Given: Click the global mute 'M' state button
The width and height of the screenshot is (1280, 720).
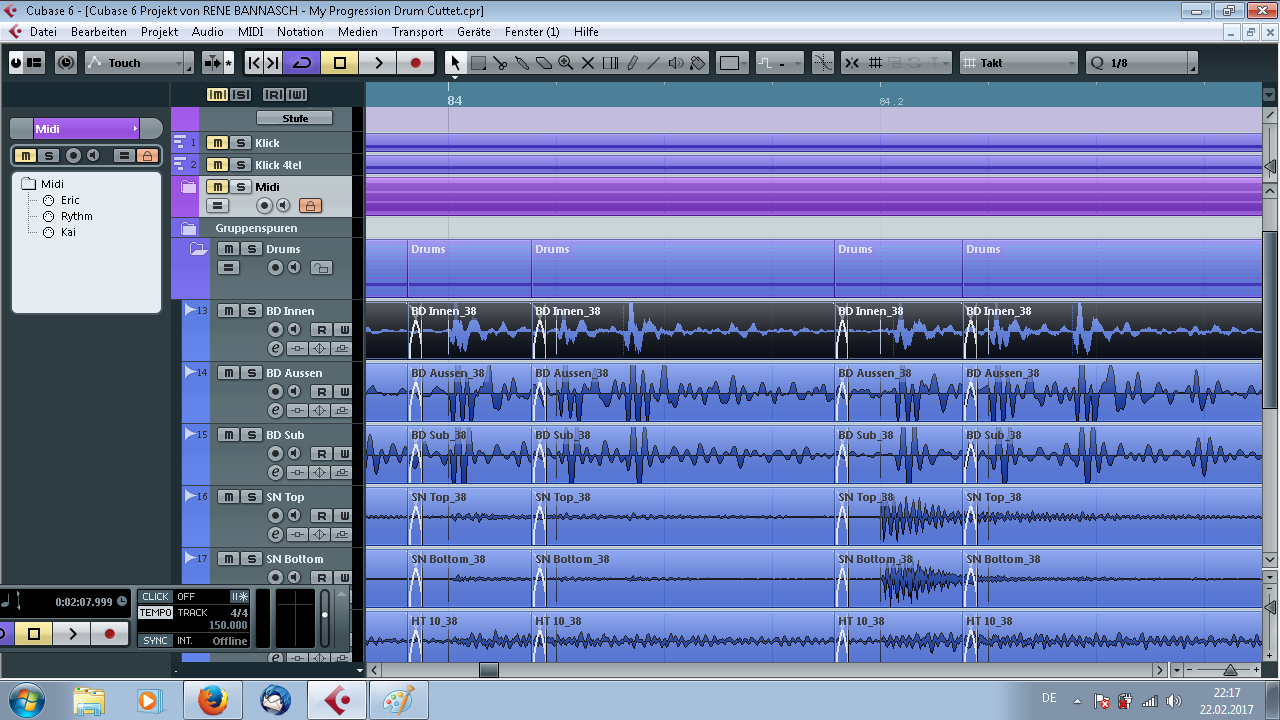Looking at the screenshot, I should tap(217, 95).
